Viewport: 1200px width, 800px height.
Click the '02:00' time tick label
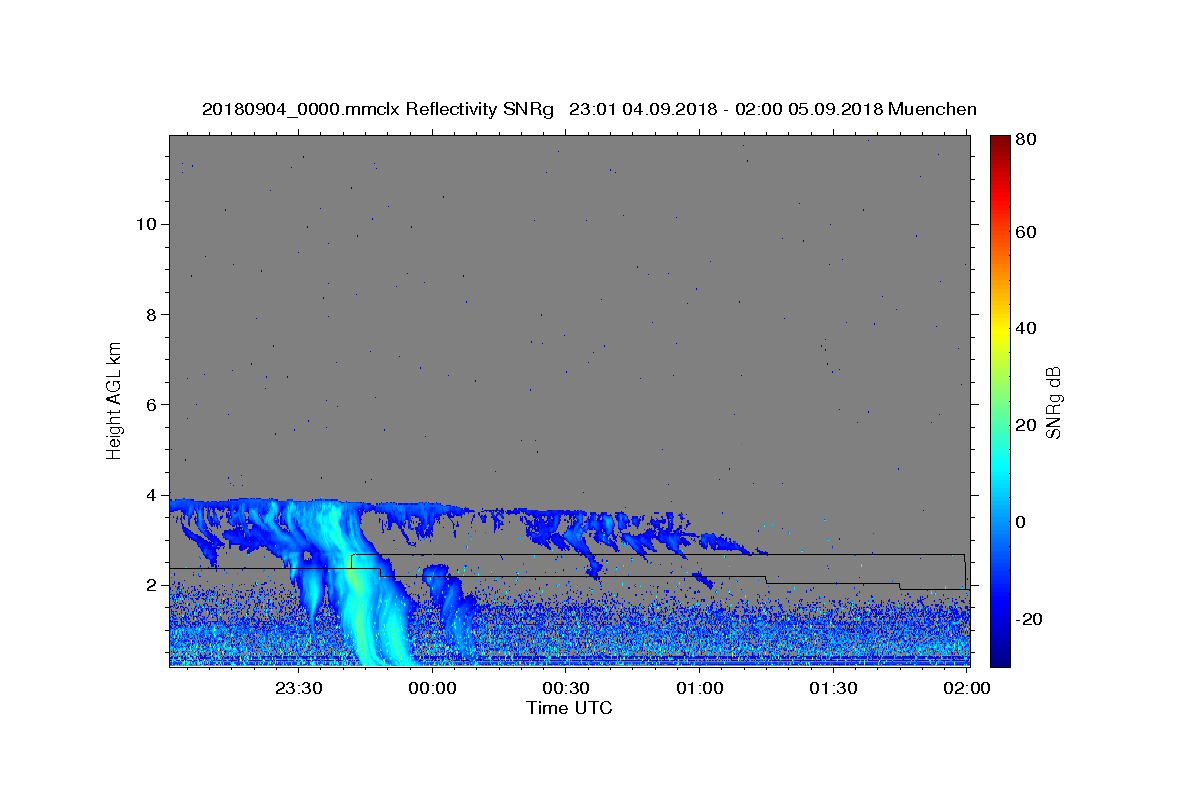point(967,688)
